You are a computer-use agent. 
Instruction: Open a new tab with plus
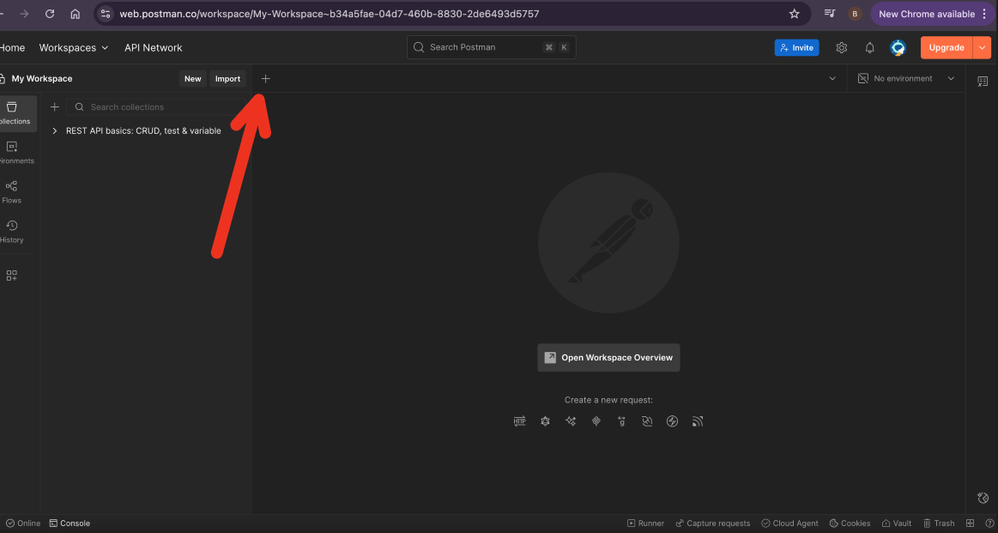coord(265,78)
